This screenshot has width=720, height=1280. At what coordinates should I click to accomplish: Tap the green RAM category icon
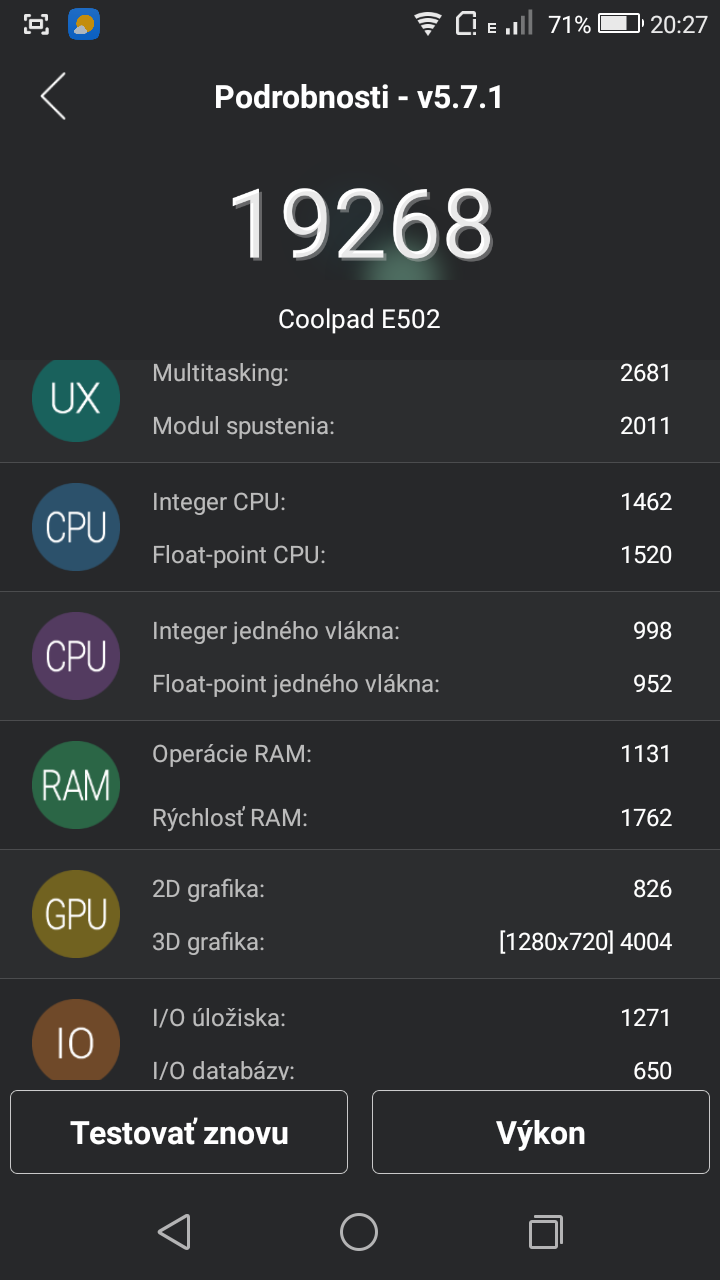76,785
